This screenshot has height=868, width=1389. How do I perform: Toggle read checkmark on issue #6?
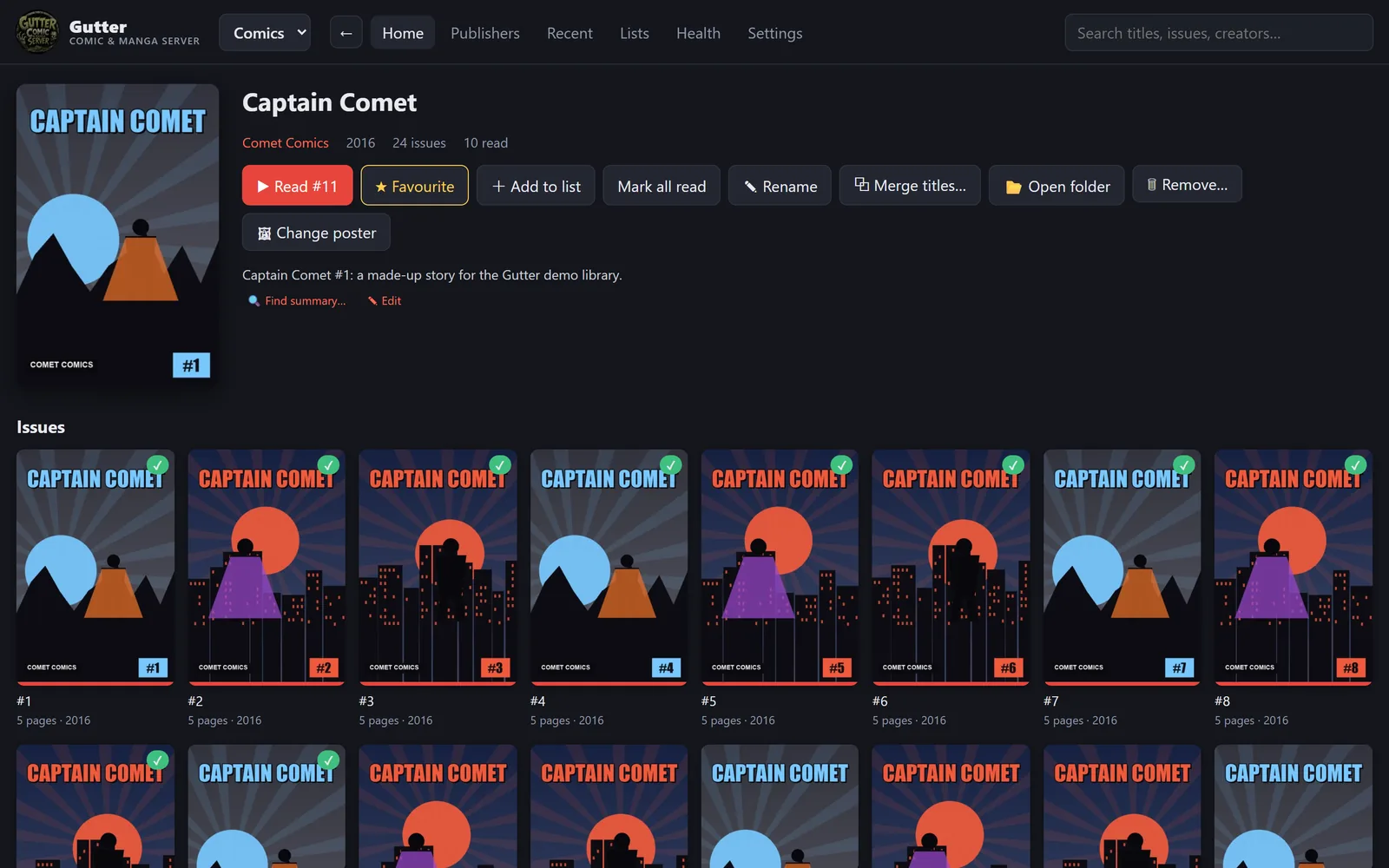[1013, 464]
